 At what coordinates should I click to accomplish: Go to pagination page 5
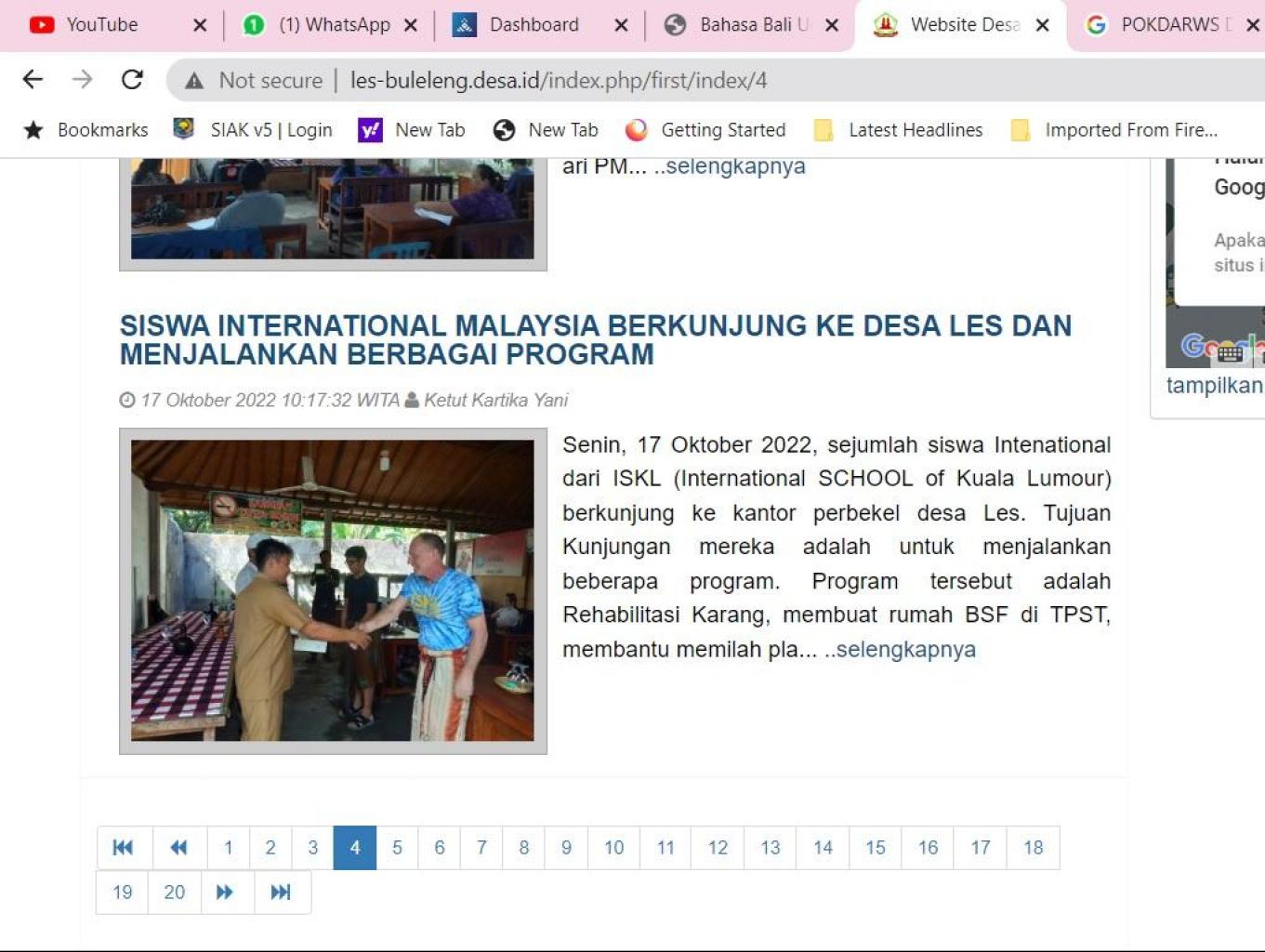(x=397, y=847)
